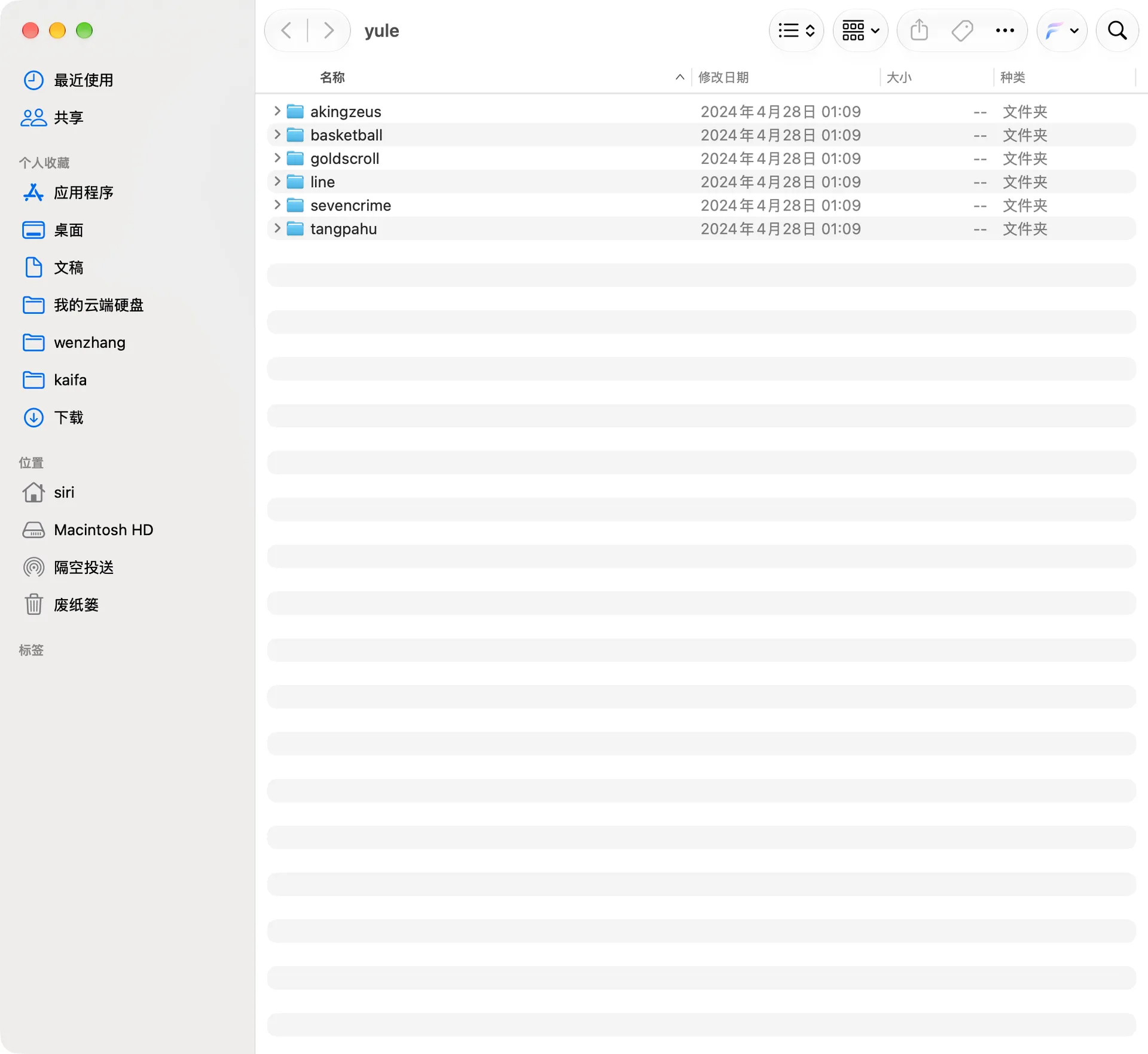The height and width of the screenshot is (1054, 1148).
Task: Select the goldscroll folder name
Action: (344, 158)
